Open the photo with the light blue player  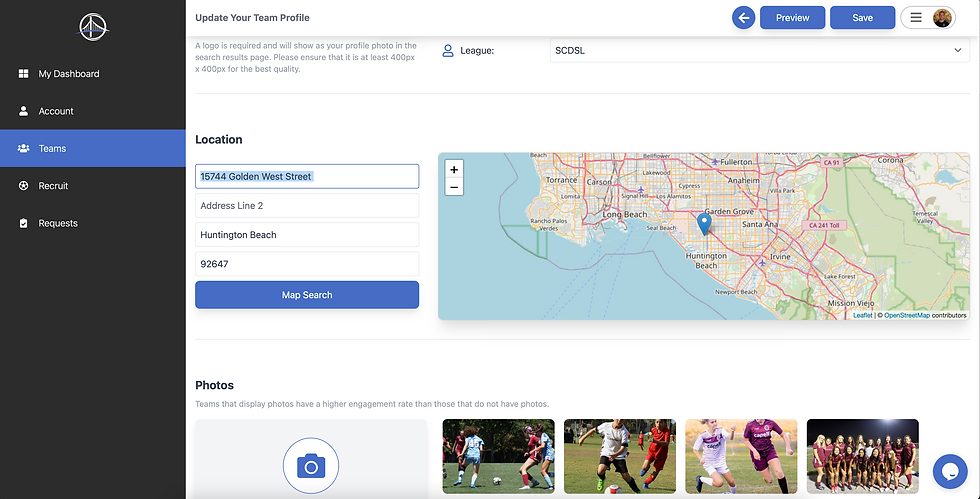pyautogui.click(x=498, y=456)
